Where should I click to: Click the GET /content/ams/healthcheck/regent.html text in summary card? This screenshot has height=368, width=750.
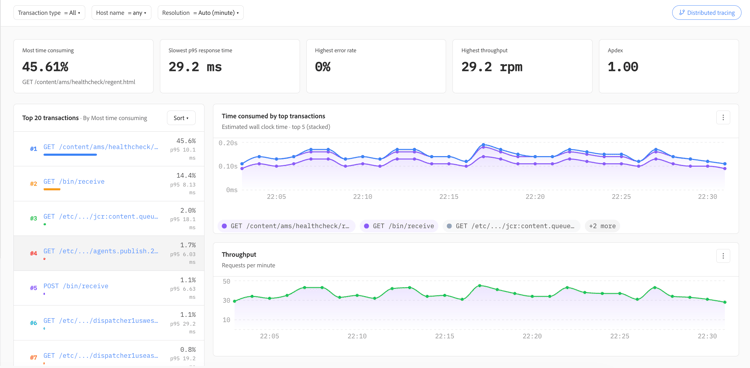click(79, 82)
